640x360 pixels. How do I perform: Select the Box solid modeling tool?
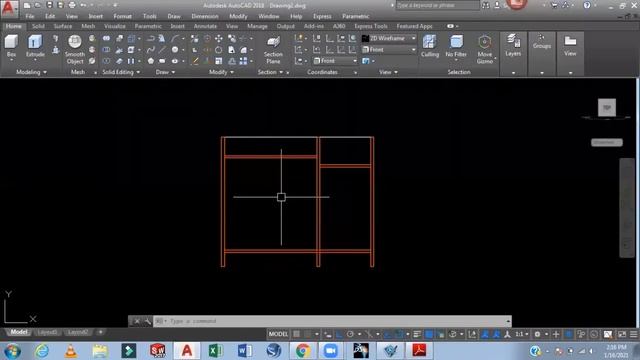[x=11, y=45]
